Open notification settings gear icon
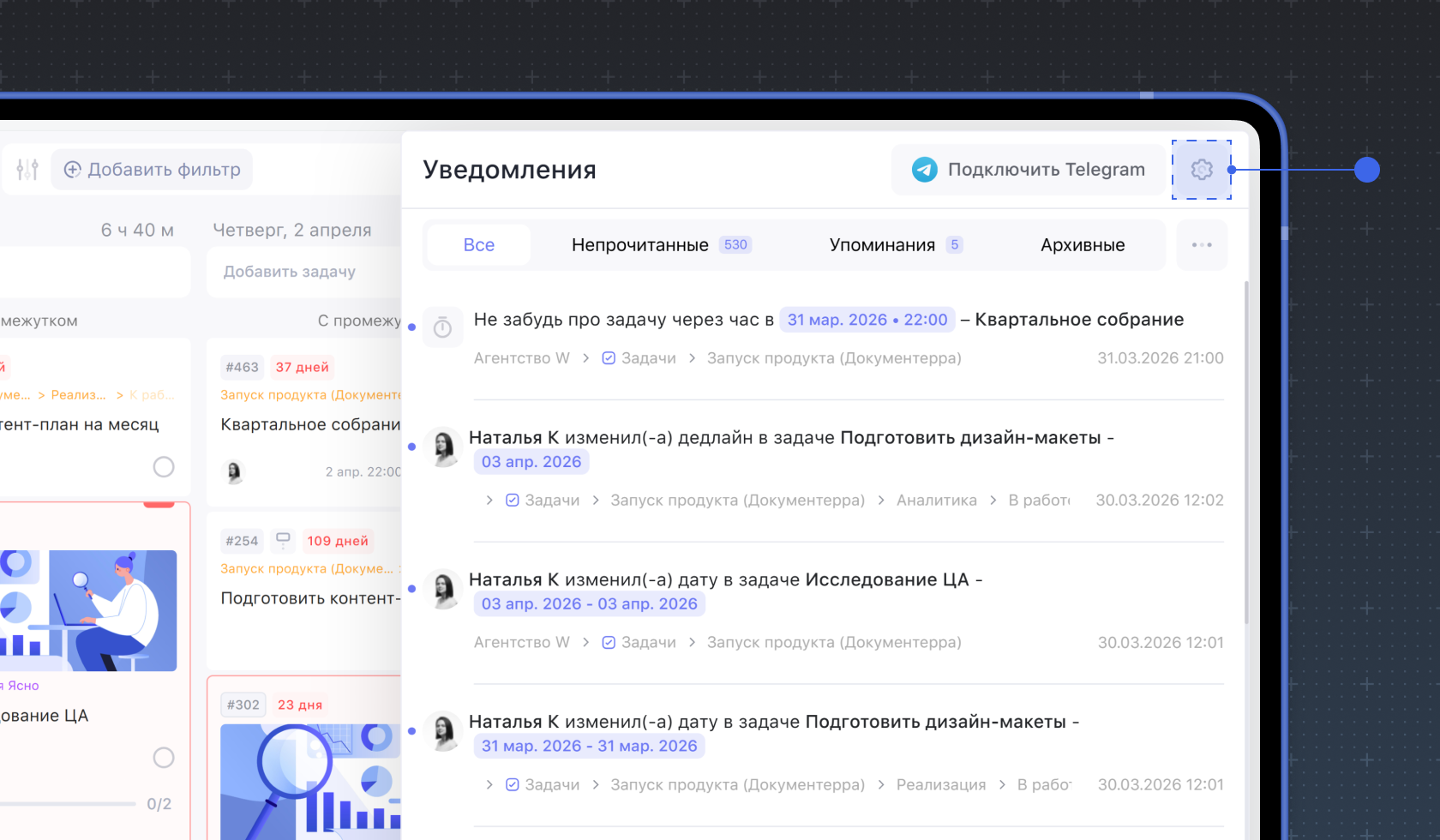The image size is (1440, 840). point(1202,170)
